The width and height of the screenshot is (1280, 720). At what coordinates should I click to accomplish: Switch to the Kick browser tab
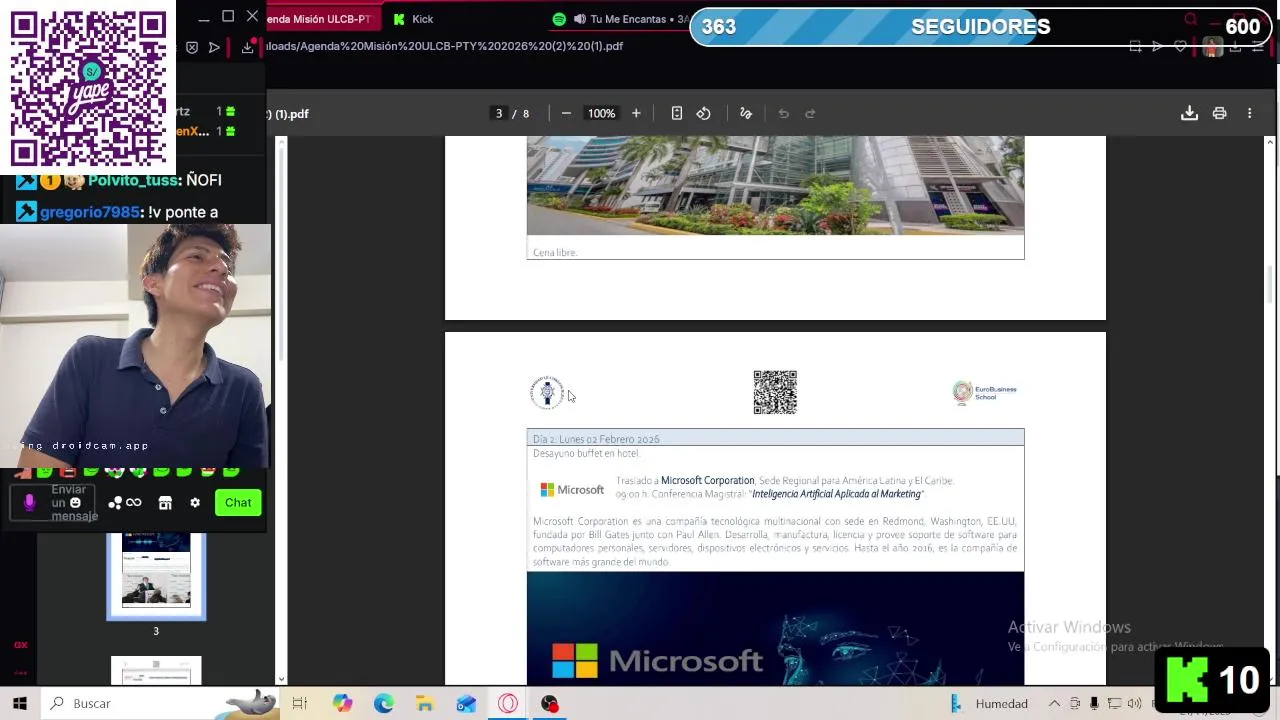coord(414,19)
